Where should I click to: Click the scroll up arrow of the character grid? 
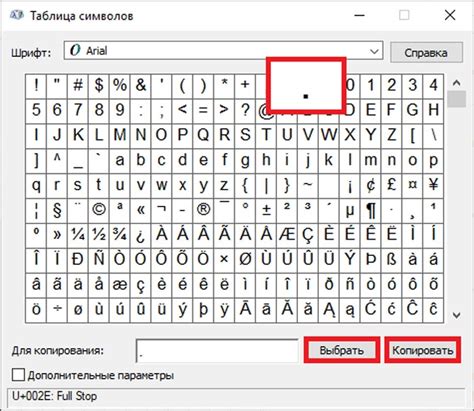[x=456, y=83]
